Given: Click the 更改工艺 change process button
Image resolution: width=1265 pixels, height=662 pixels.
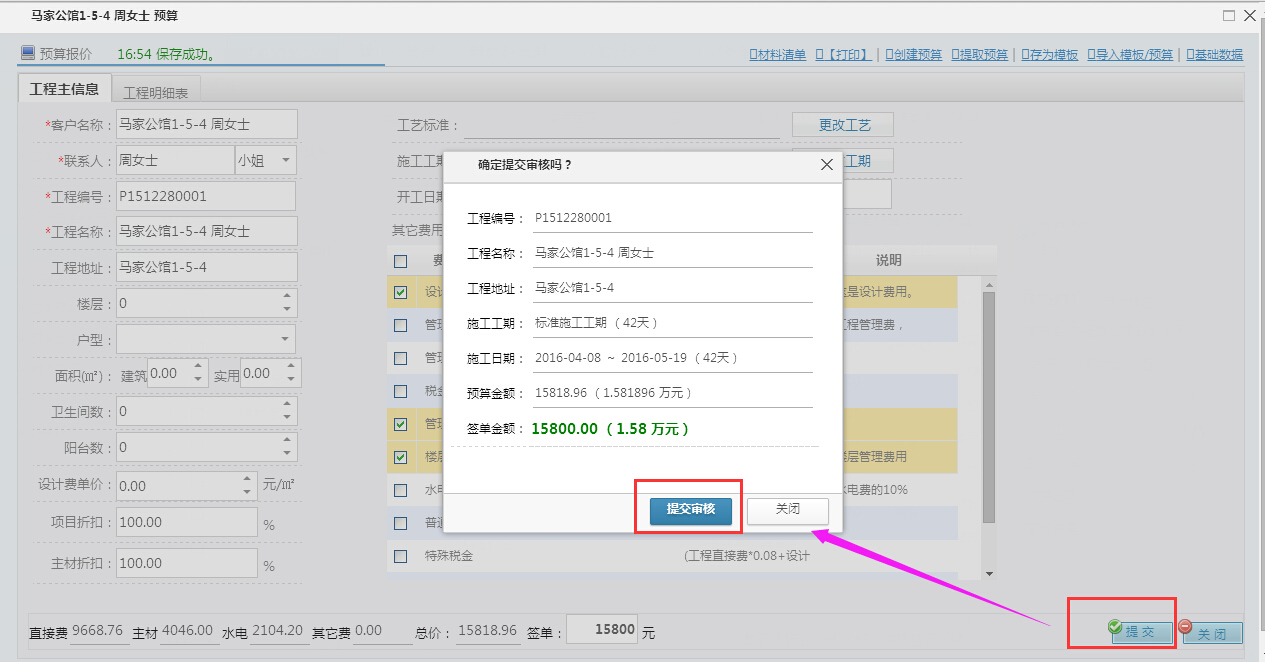Looking at the screenshot, I should point(842,124).
